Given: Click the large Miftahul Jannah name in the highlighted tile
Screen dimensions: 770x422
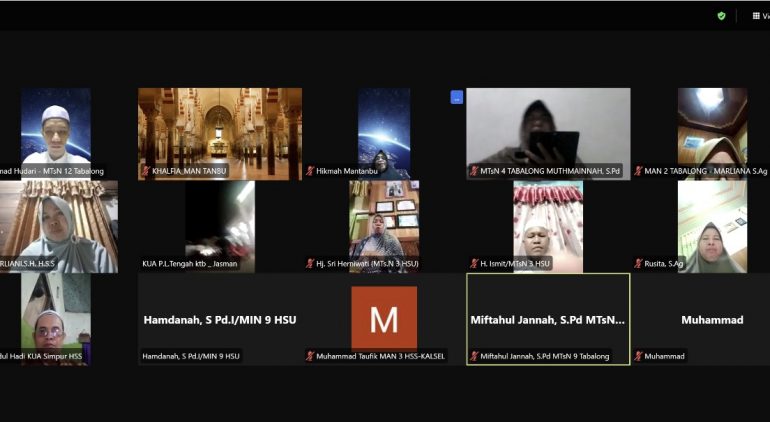Looking at the screenshot, I should (x=548, y=320).
